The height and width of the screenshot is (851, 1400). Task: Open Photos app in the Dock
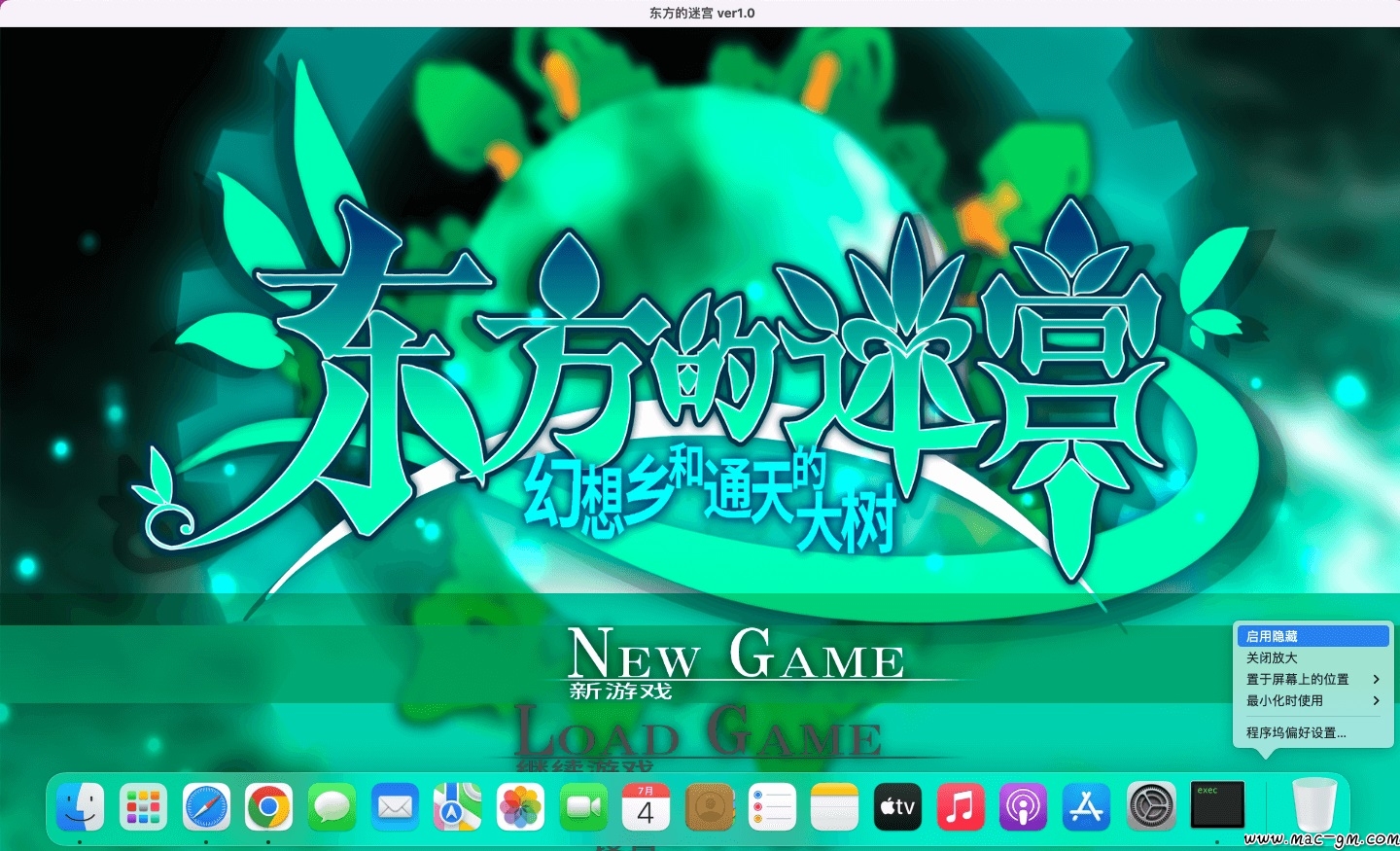click(520, 806)
